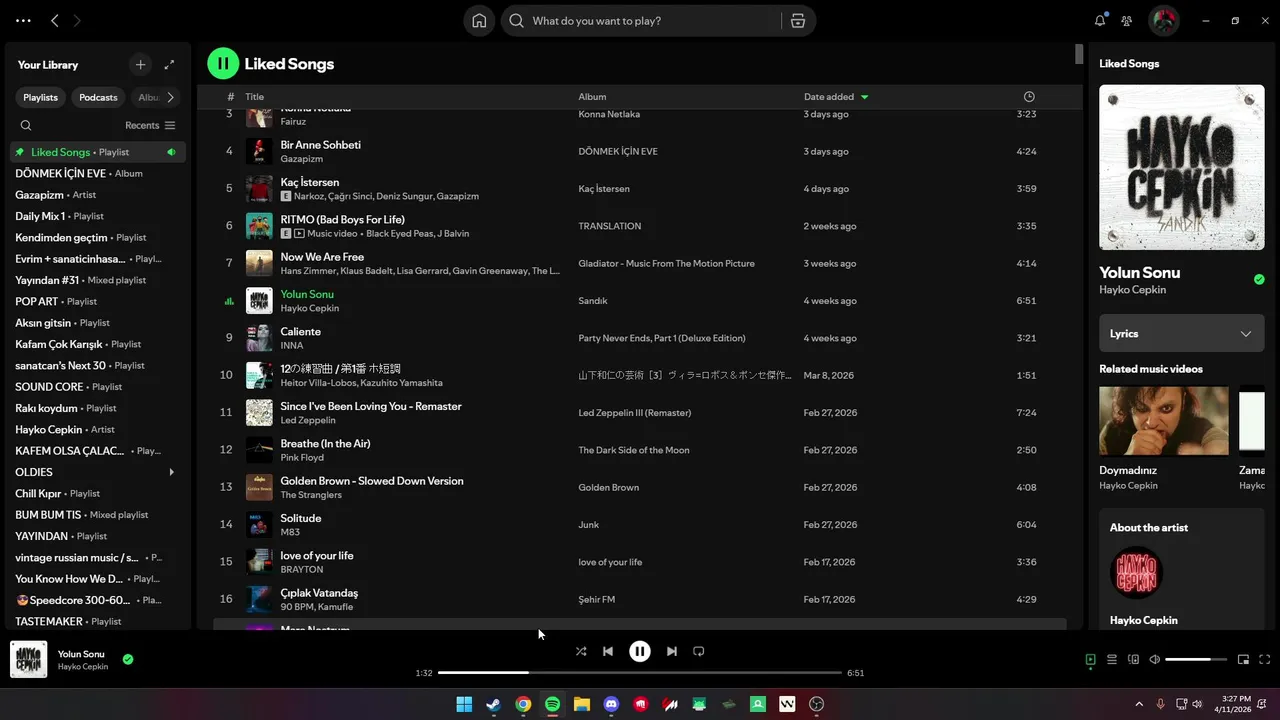Expand Your Library to full view
Image resolution: width=1280 pixels, height=720 pixels.
tap(170, 64)
